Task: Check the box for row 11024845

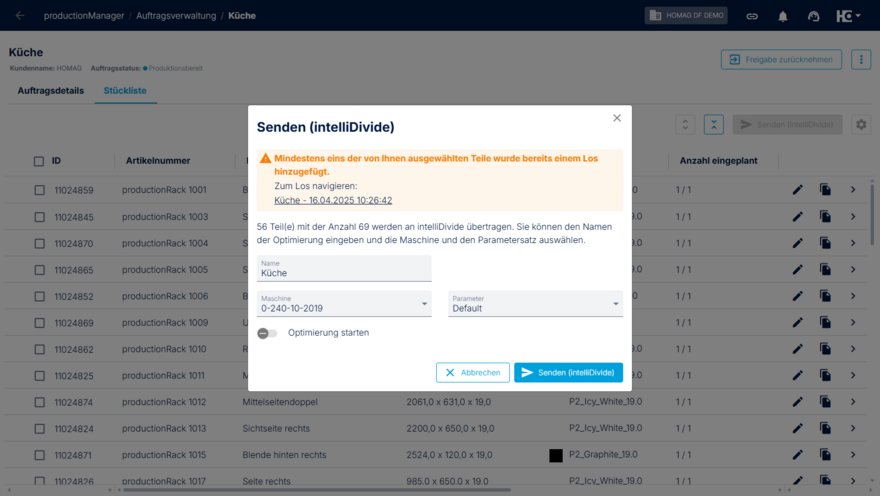Action: click(39, 217)
